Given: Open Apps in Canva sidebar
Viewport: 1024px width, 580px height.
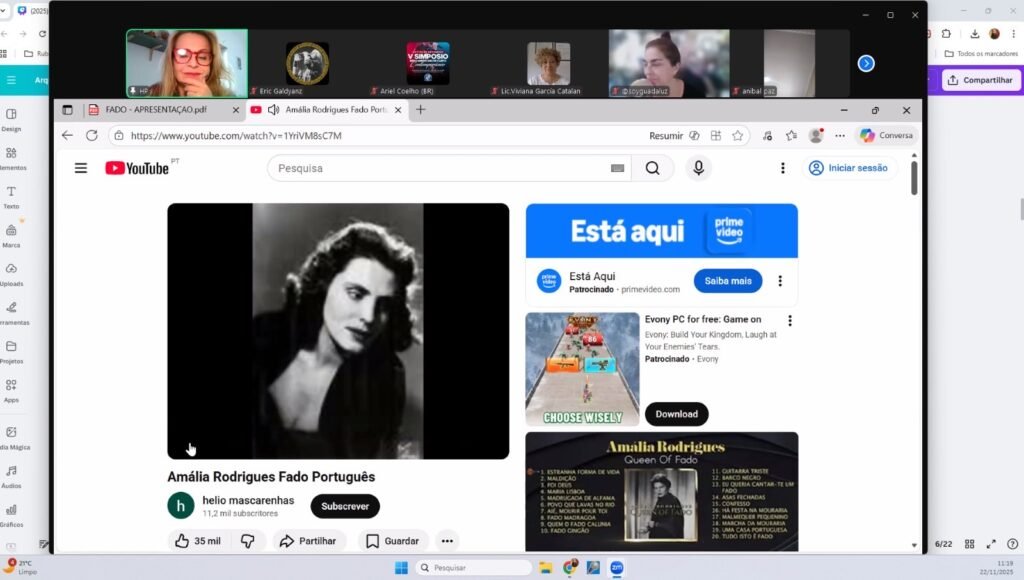Looking at the screenshot, I should click(11, 391).
